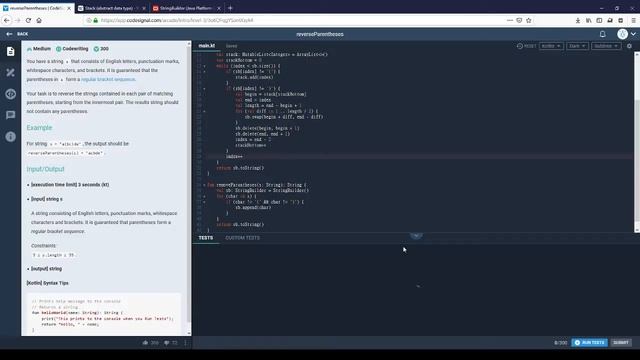Open page actions three-dots menu
This screenshot has height=360, width=640.
509,20
